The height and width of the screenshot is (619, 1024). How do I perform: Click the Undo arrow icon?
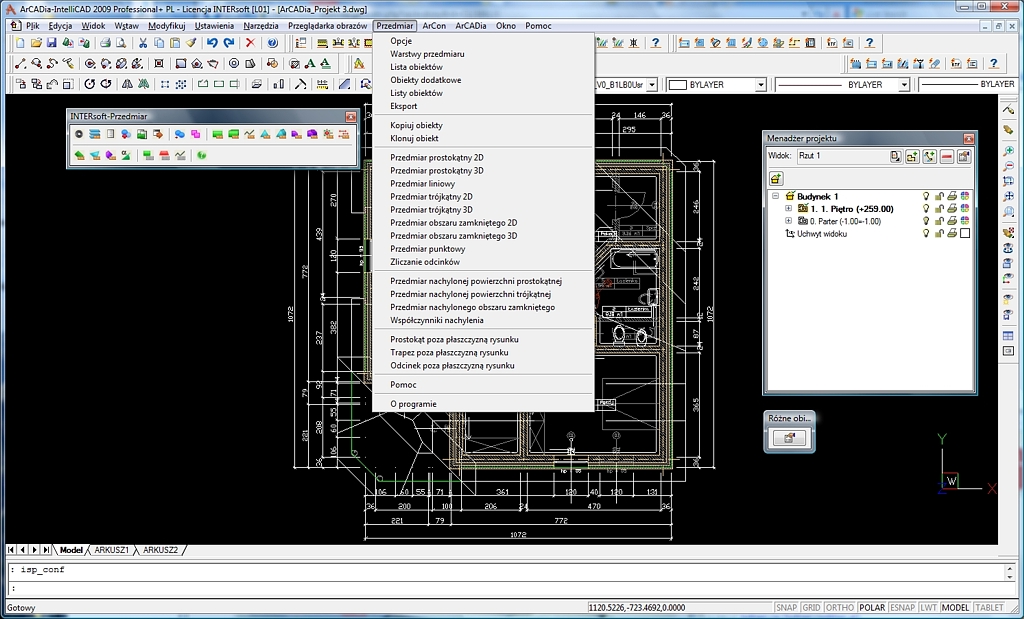click(212, 43)
